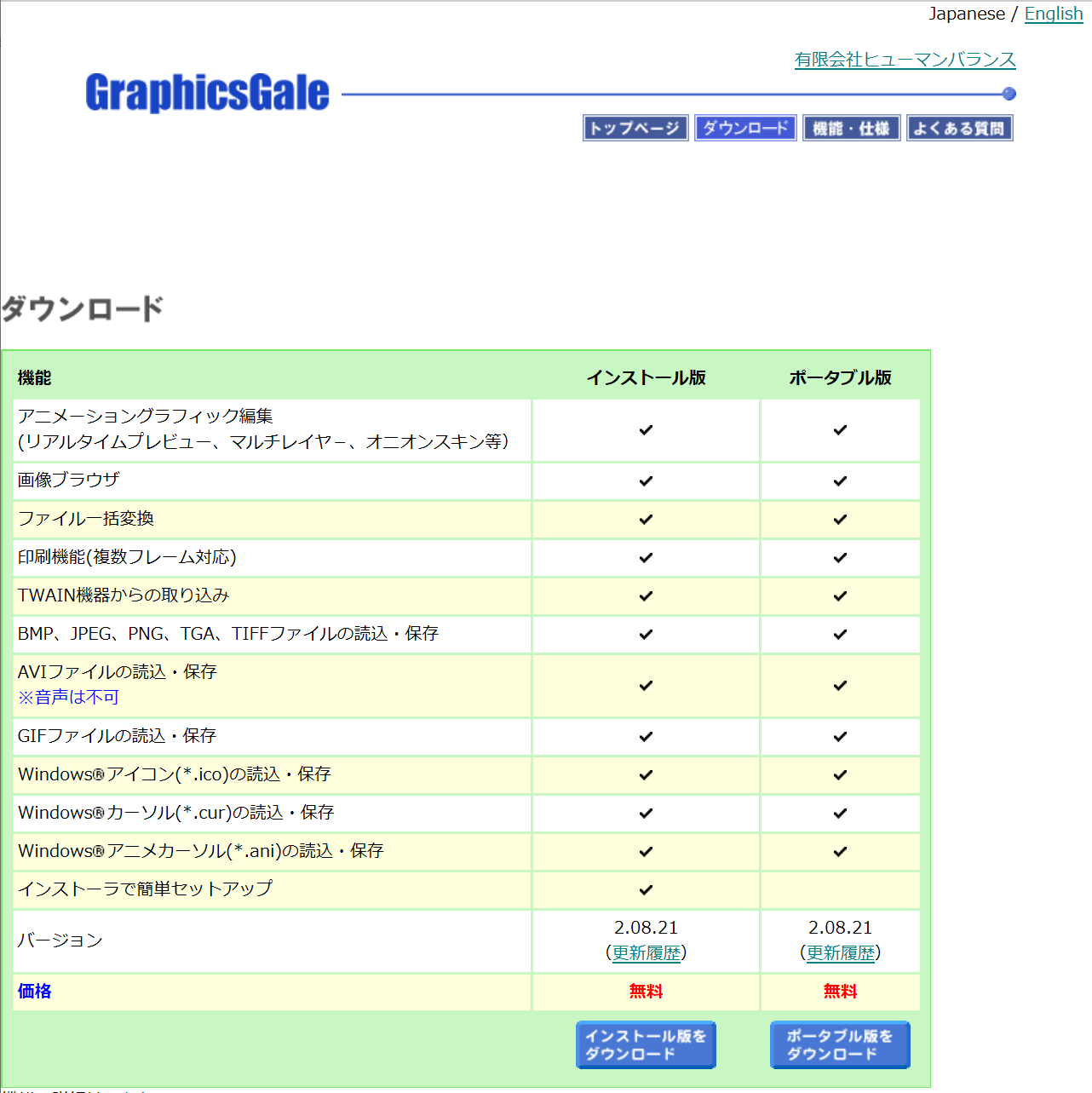This screenshot has height=1093, width=1092.
Task: Click ポータブル版 checkmark for ファイル一括変換
Action: click(841, 520)
